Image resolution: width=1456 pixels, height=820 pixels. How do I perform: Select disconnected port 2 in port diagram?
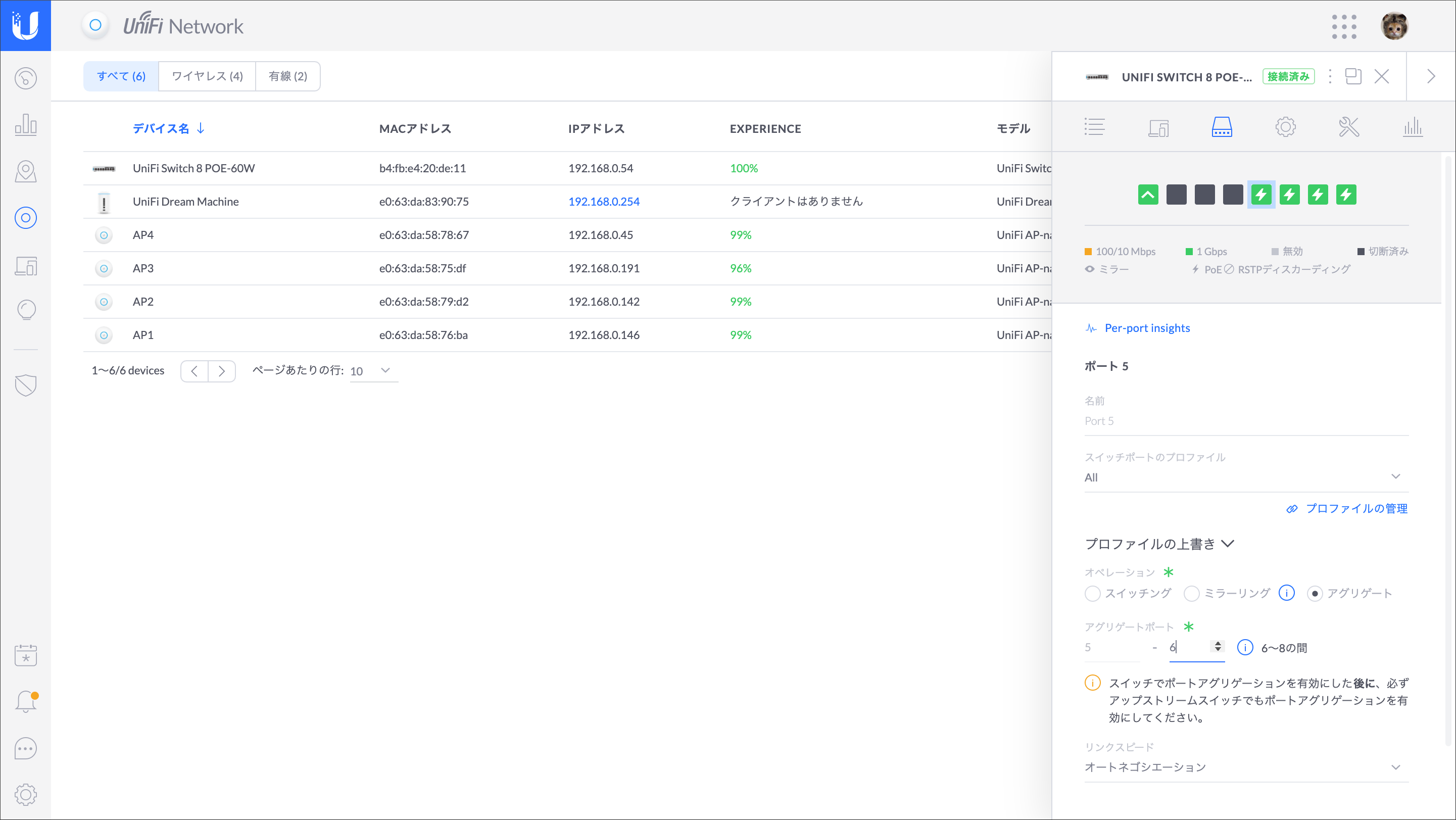[x=1176, y=195]
